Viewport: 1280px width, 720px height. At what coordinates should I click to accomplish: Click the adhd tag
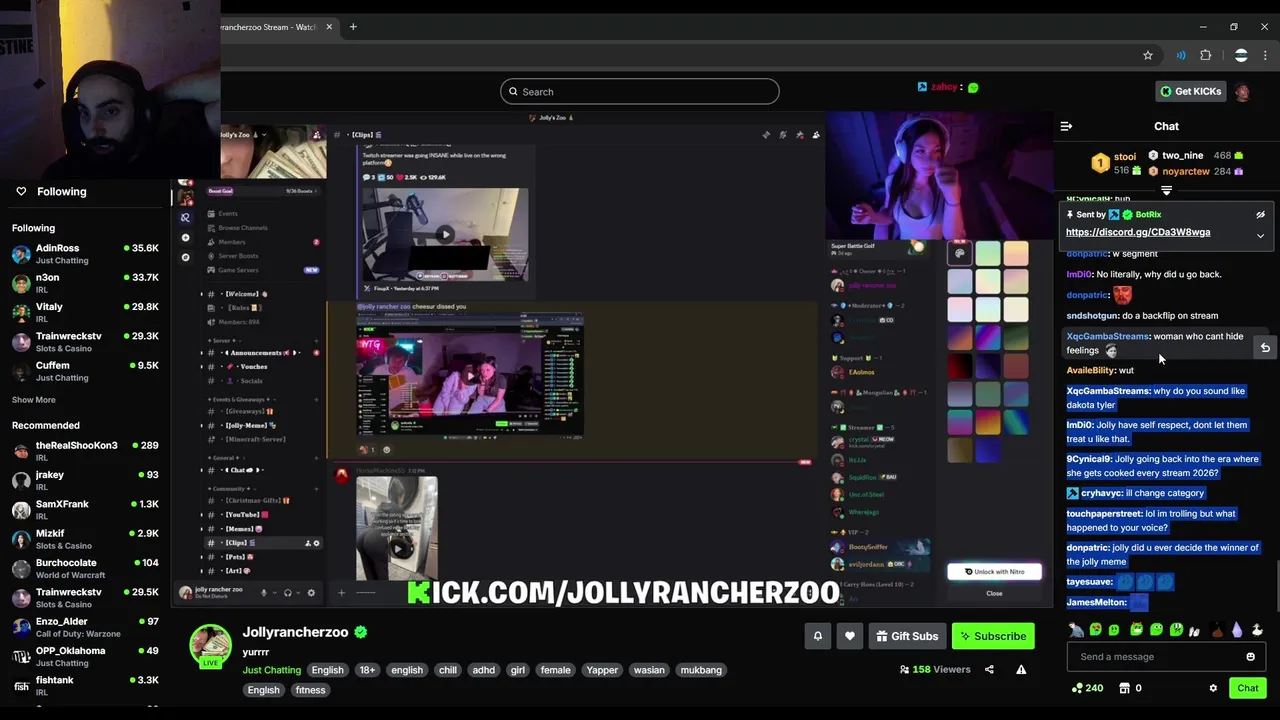point(483,670)
